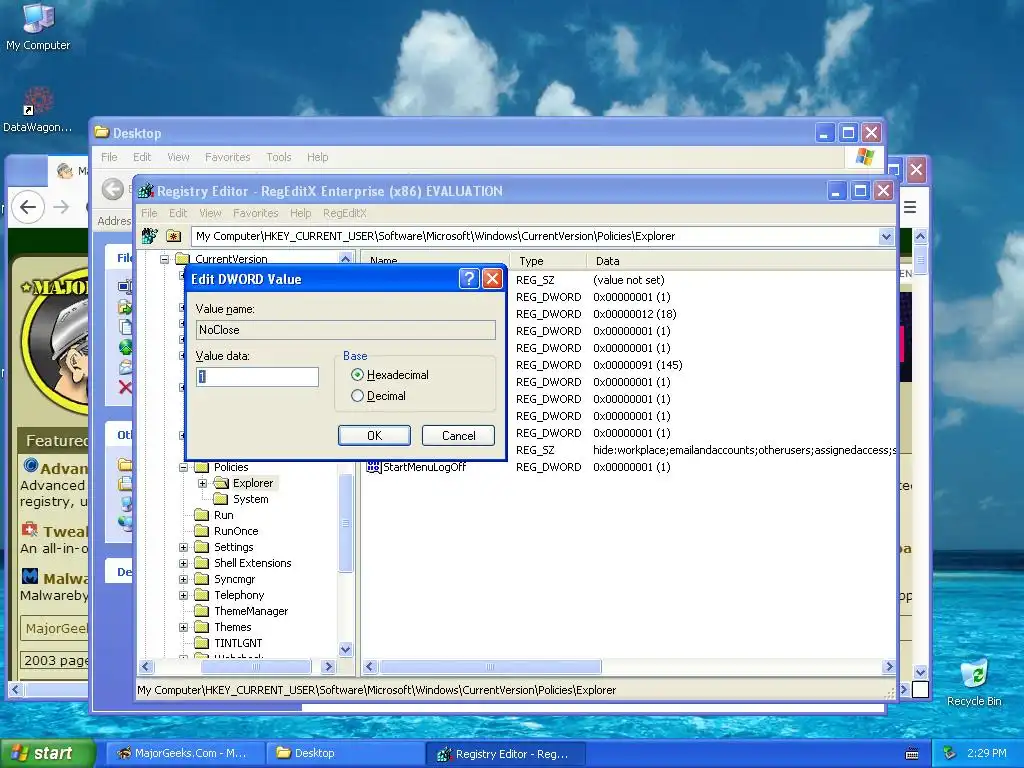The height and width of the screenshot is (768, 1024).
Task: Click Cancel in Edit DWORD Value dialog
Action: 458,436
